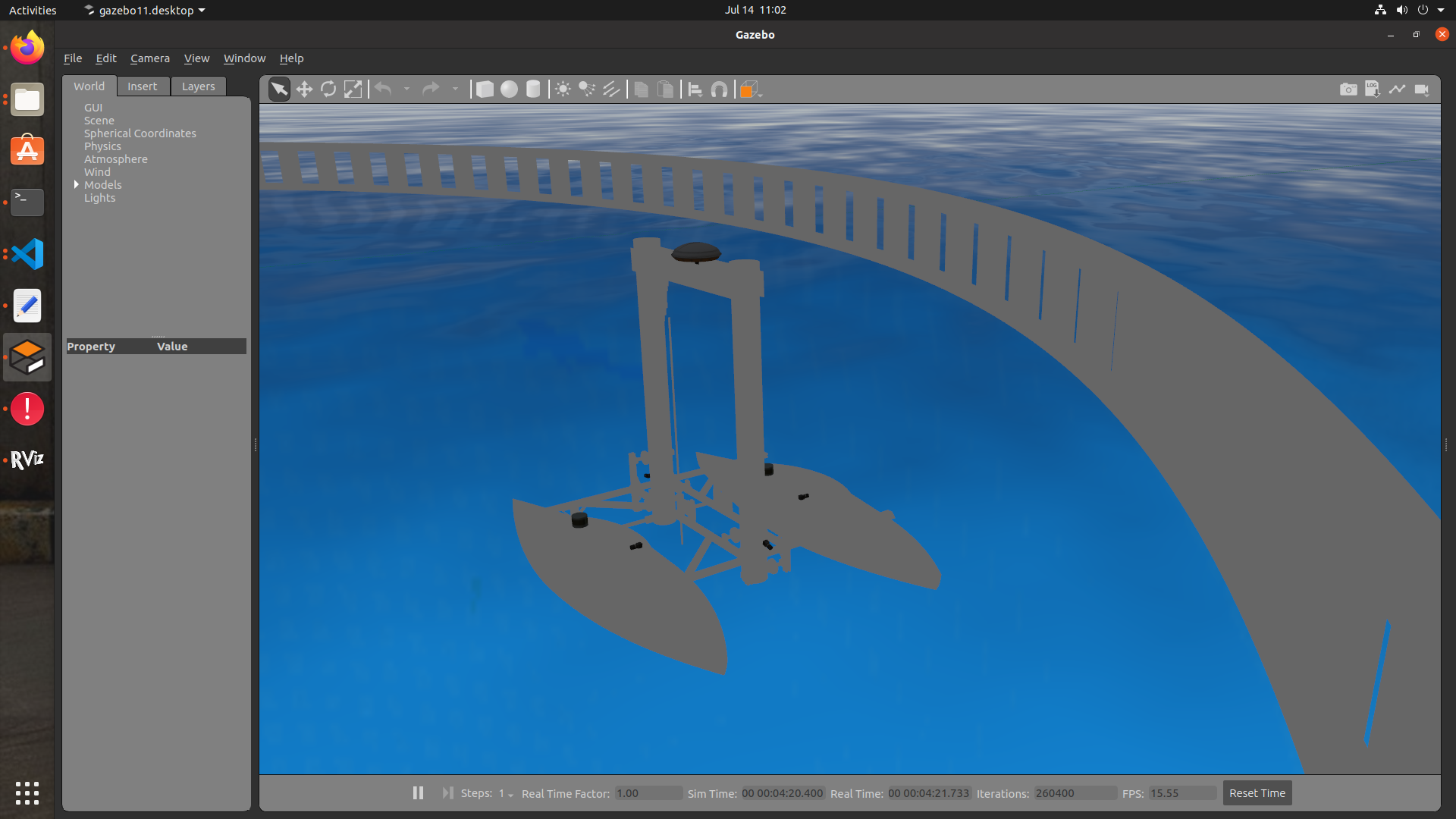
Task: Insert a sphere into the scene
Action: click(509, 89)
